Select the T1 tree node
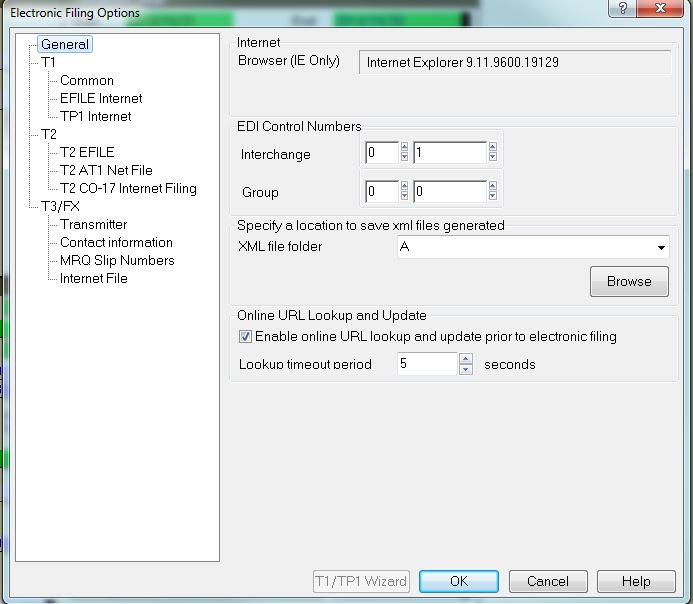 [x=48, y=62]
